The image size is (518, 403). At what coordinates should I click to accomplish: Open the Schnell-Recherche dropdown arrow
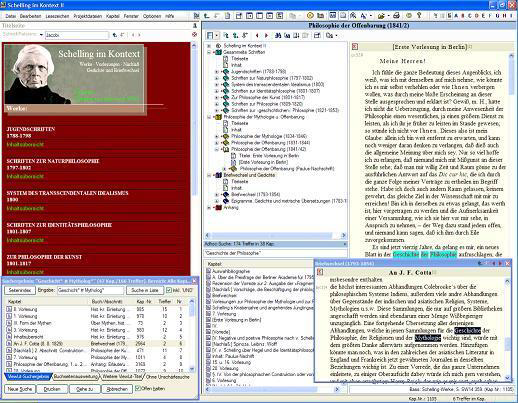[41, 35]
